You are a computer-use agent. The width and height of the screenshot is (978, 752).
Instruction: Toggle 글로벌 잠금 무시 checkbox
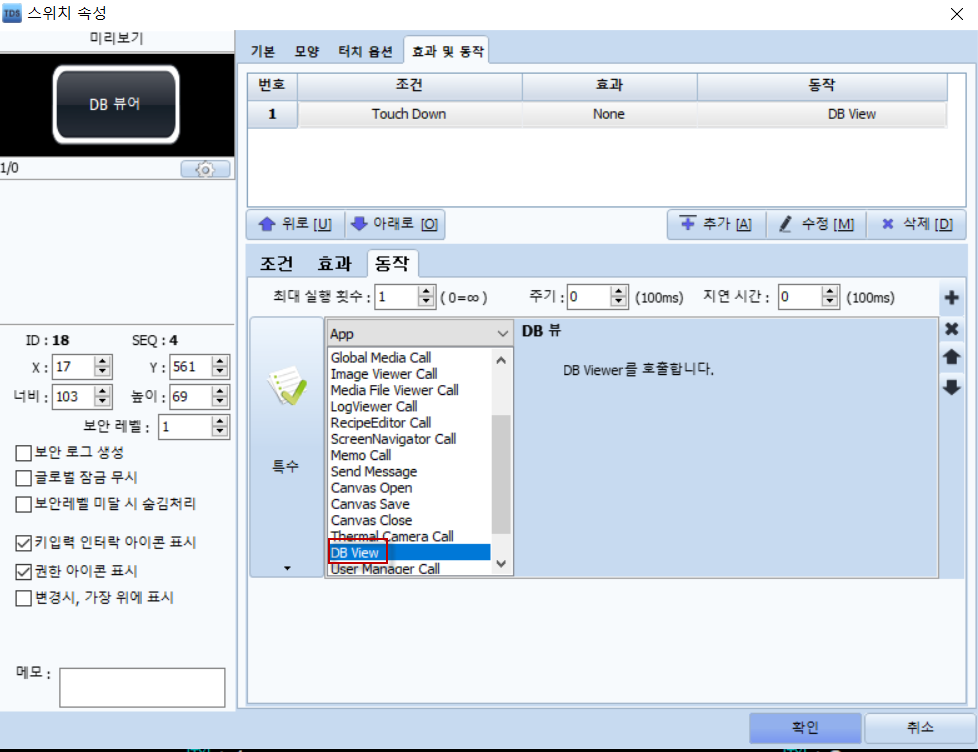(24, 478)
